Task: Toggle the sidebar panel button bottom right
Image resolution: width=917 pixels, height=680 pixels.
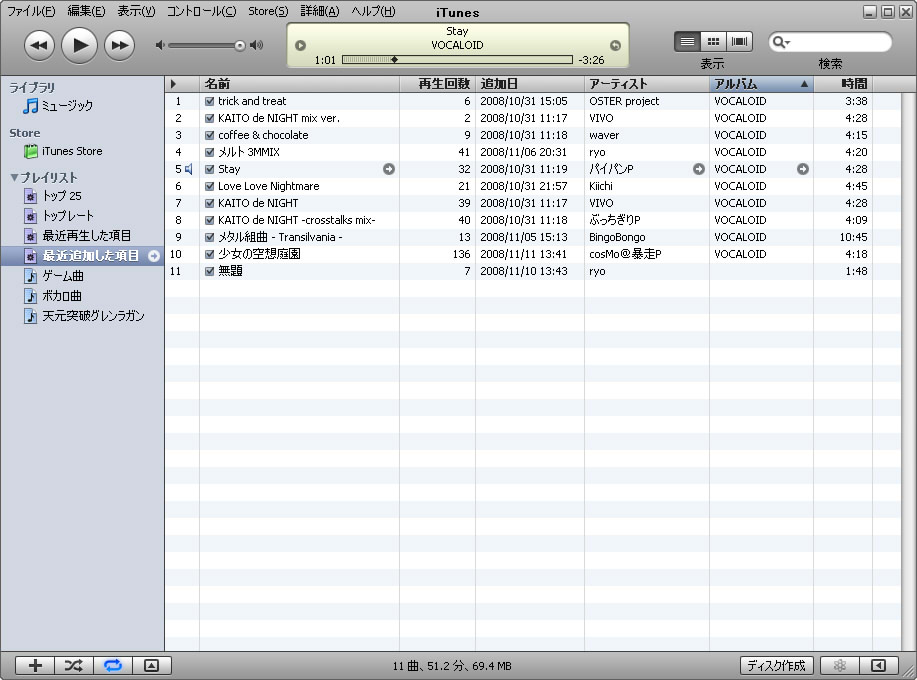Action: pos(878,665)
